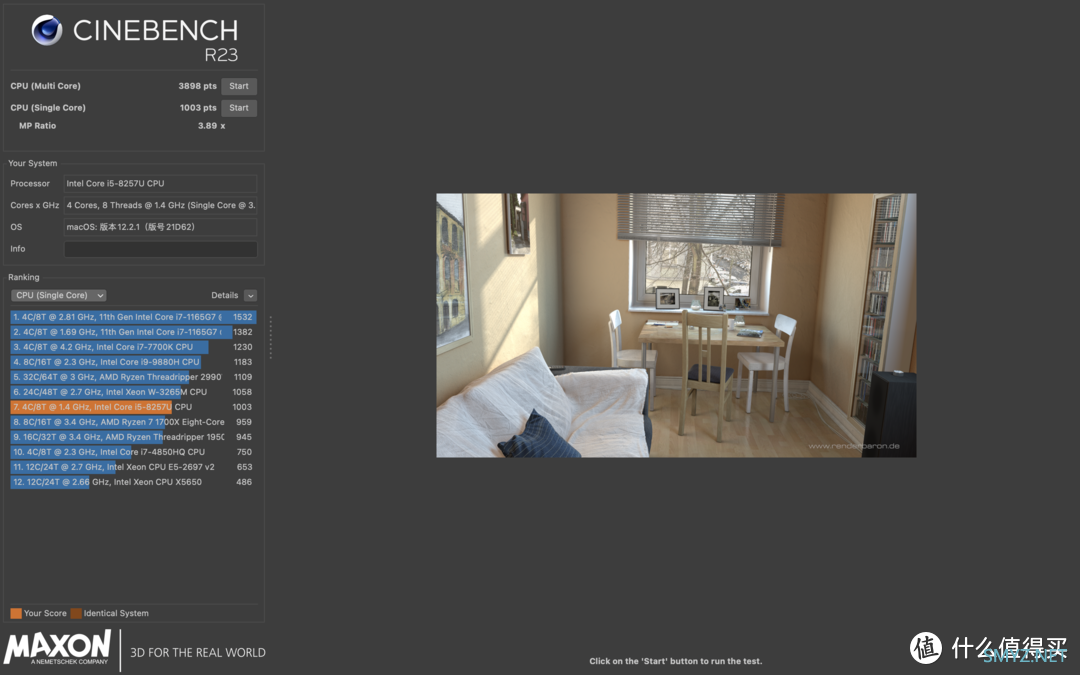
Task: Click the panel splitter handle dots
Action: pos(271,338)
